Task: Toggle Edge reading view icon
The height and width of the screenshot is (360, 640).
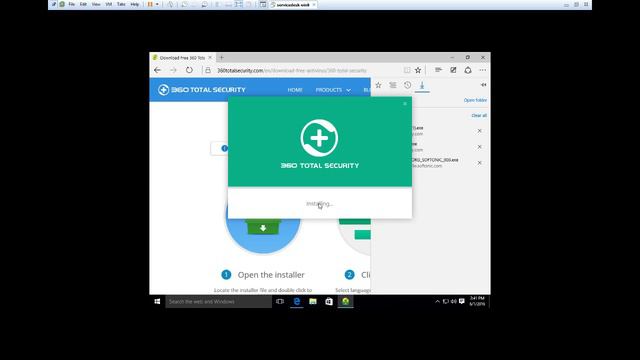Action: click(x=407, y=70)
